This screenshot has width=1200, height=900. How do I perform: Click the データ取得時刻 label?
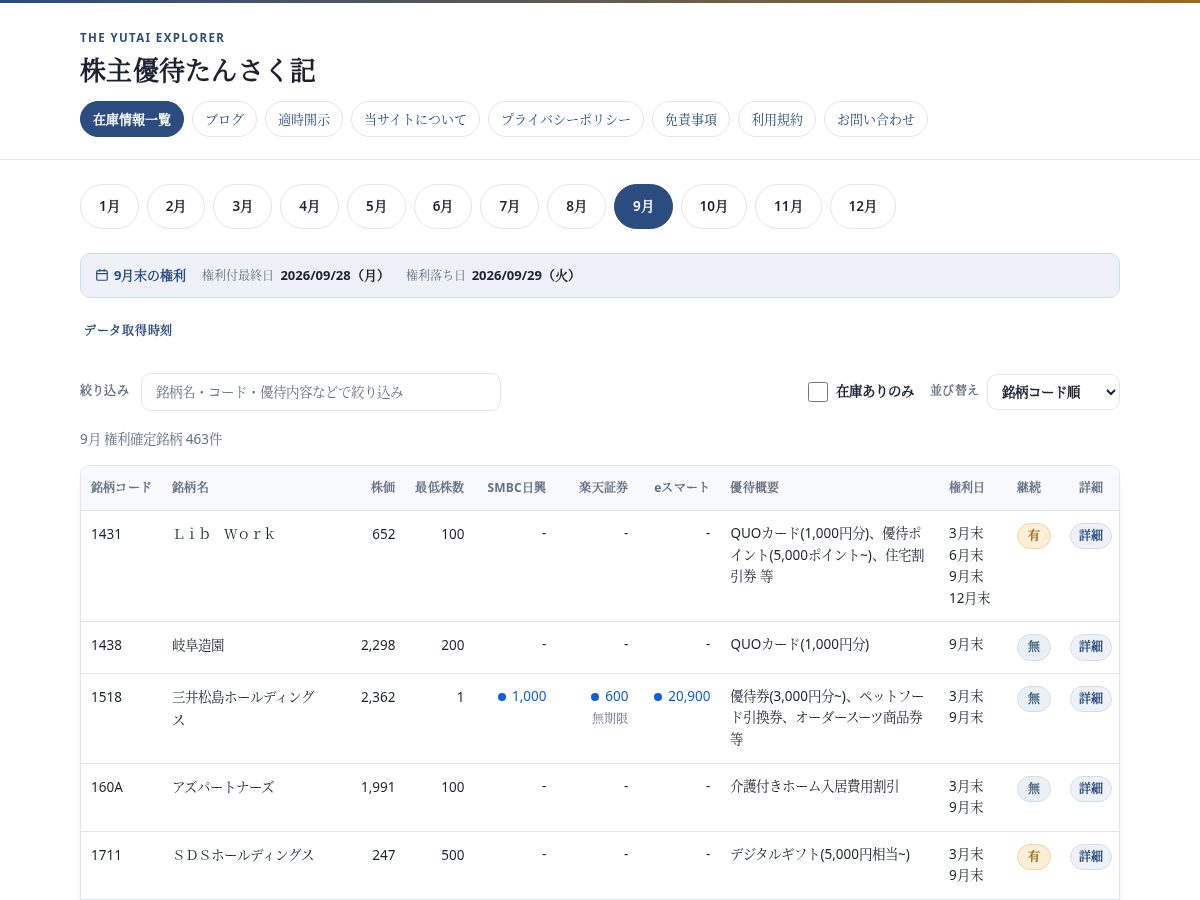[x=128, y=330]
